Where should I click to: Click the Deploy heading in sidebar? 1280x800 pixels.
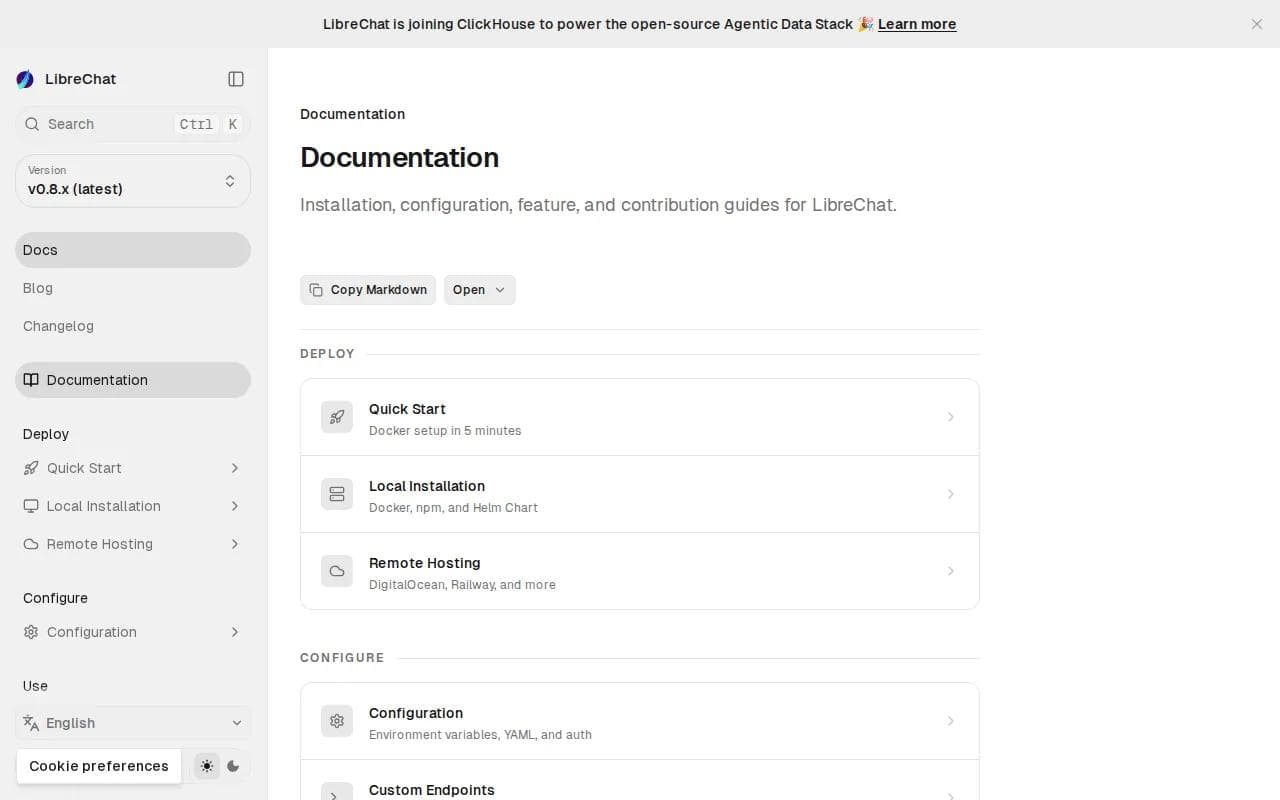point(46,434)
